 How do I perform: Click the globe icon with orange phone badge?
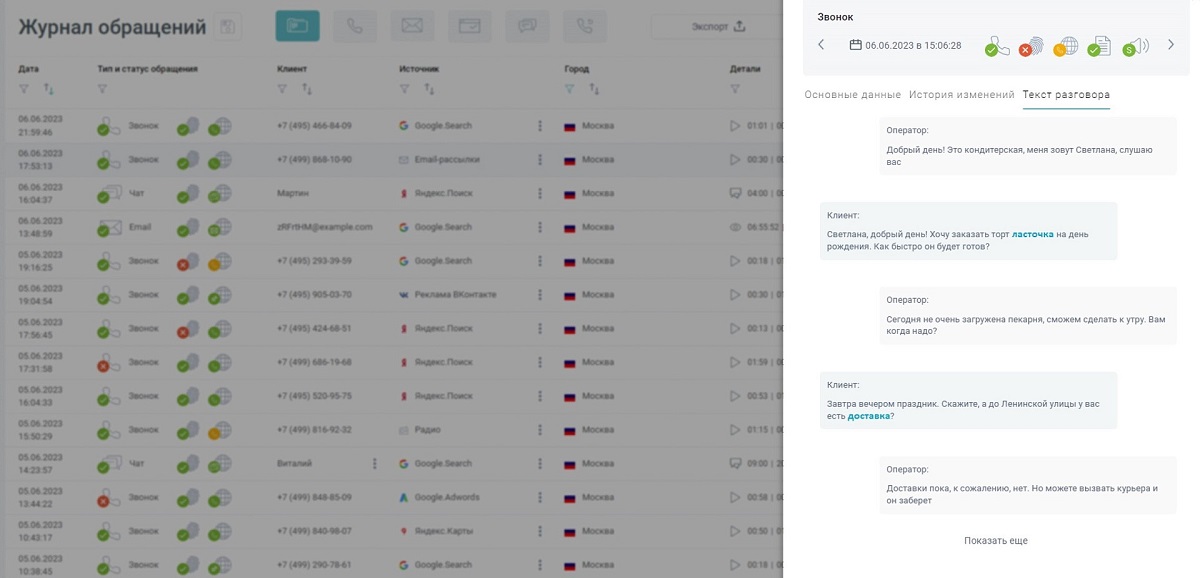point(1065,46)
